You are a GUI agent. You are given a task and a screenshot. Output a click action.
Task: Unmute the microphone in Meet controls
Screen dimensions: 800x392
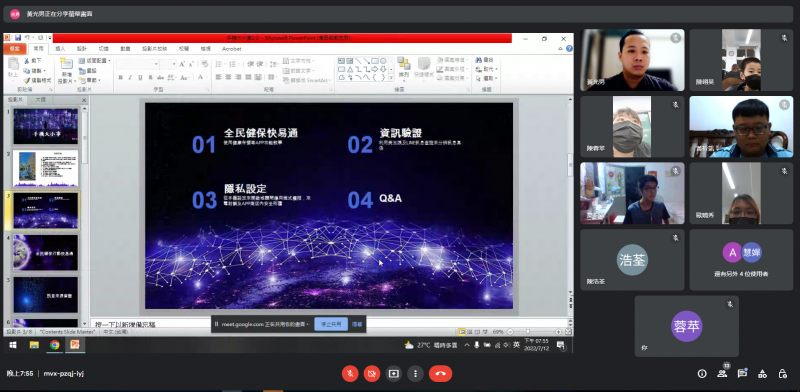tap(350, 374)
